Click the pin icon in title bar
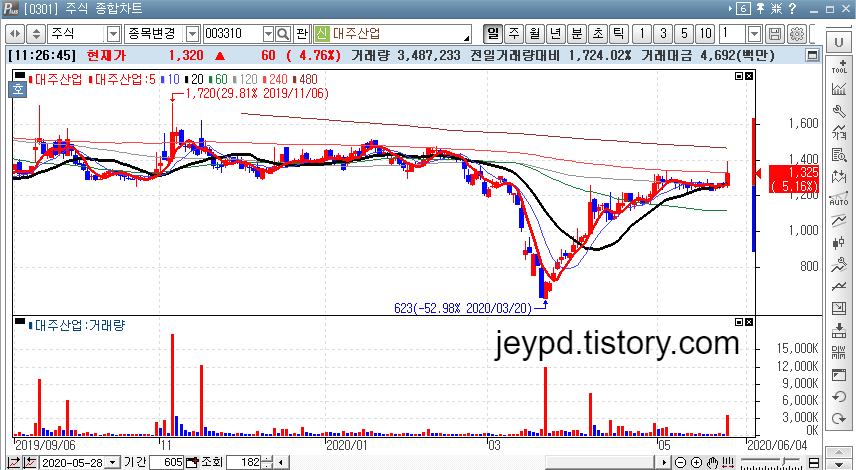The height and width of the screenshot is (470, 856). (760, 9)
